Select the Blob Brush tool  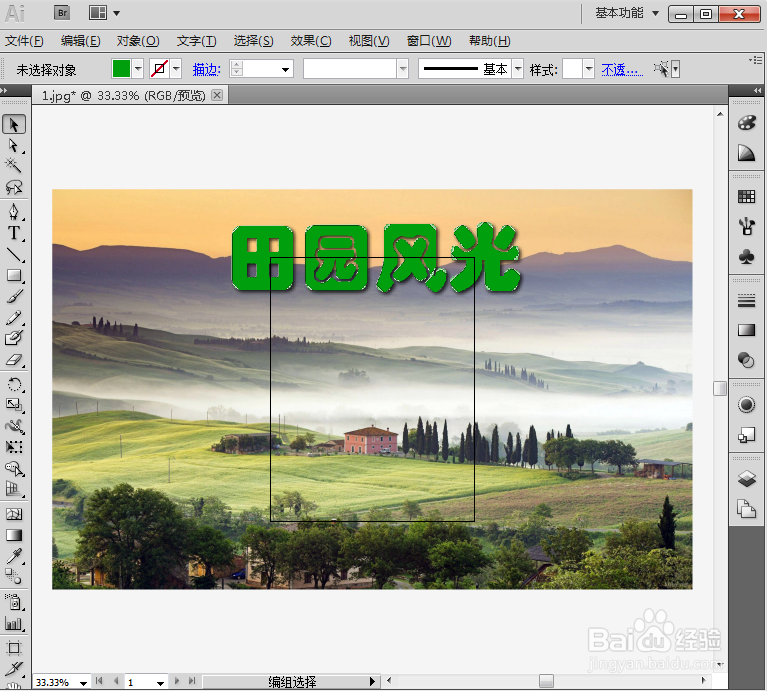[x=14, y=338]
